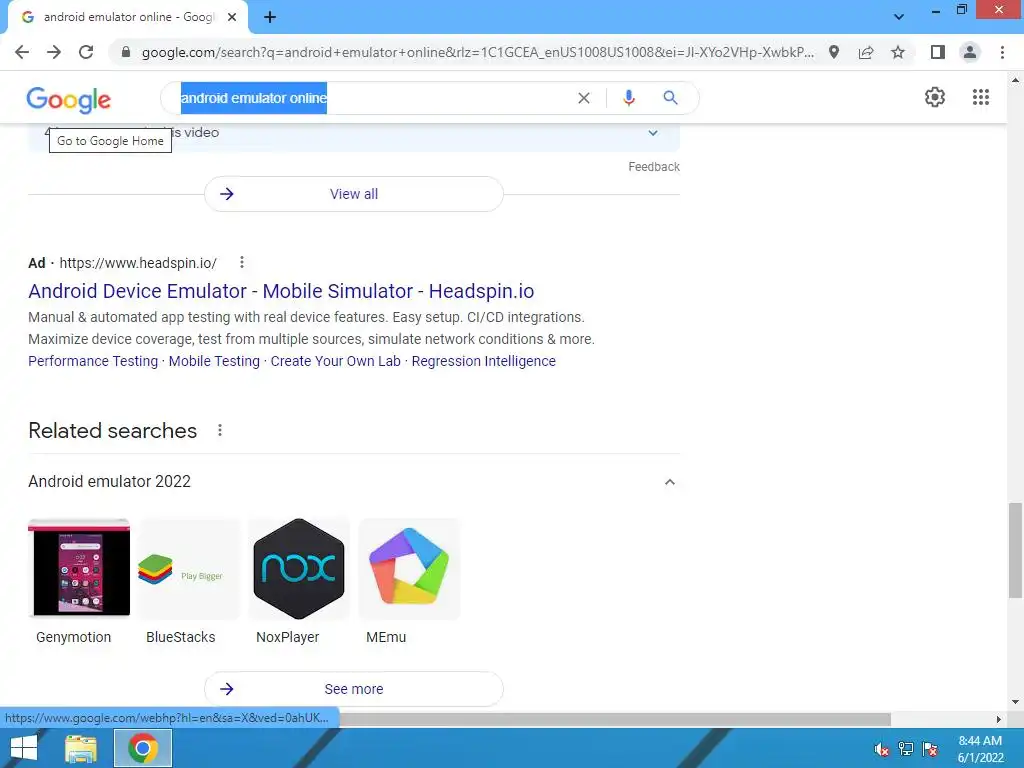Click the scroll right arrow
Screen dimensions: 1024x768
pos(999,719)
